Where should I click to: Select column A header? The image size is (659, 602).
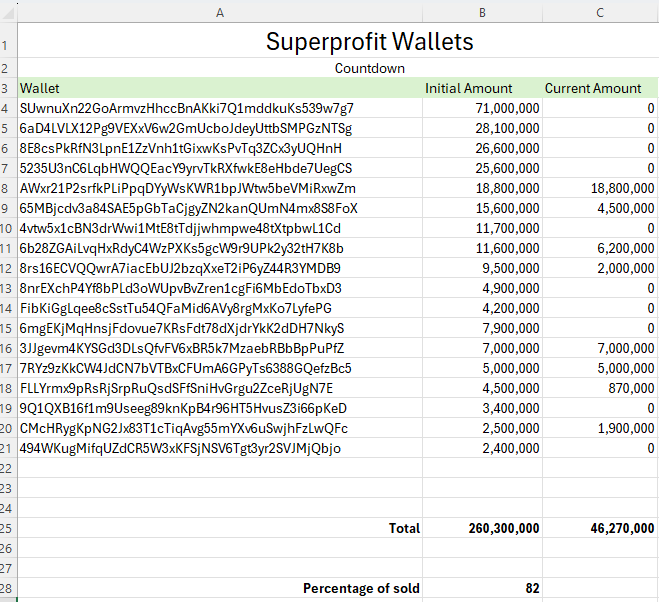coord(220,13)
